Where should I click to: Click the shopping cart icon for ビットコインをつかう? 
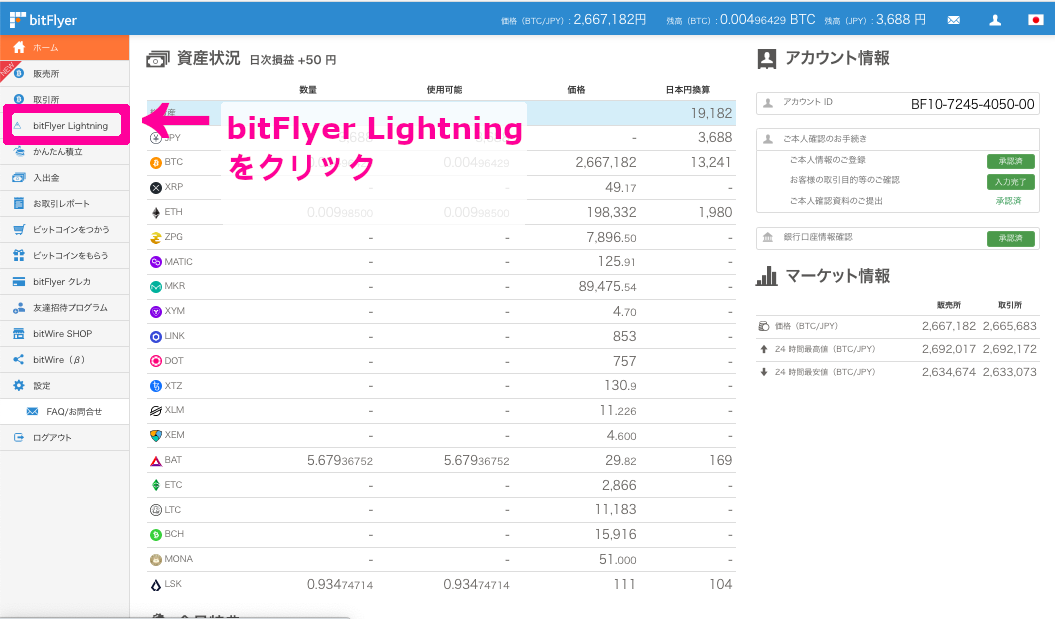click(x=19, y=229)
